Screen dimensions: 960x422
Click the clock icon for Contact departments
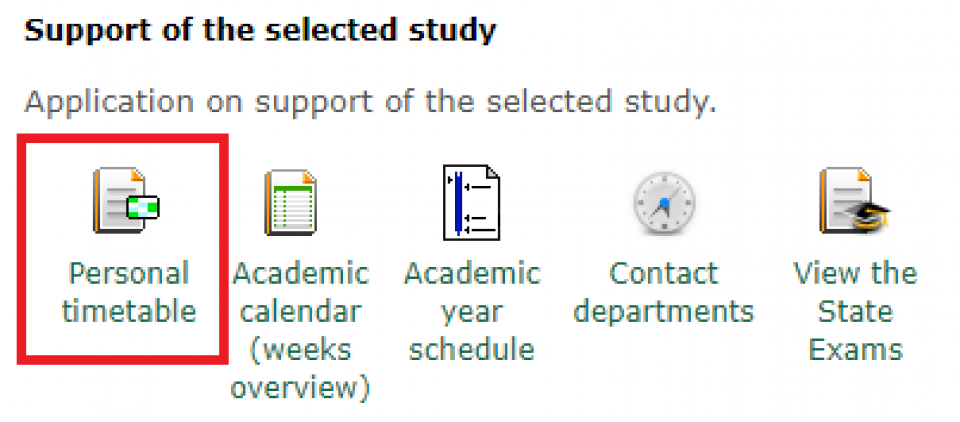click(664, 203)
